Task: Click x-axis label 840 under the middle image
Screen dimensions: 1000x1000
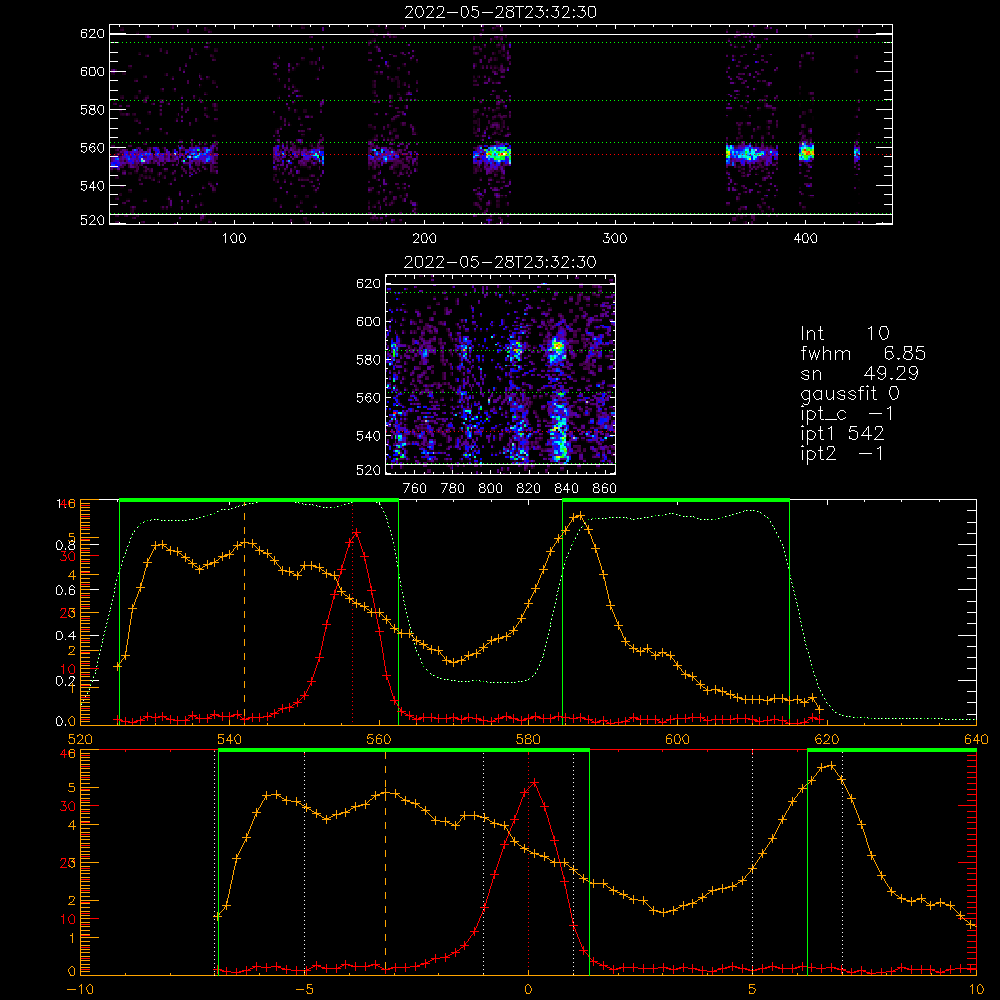Action: pos(566,489)
